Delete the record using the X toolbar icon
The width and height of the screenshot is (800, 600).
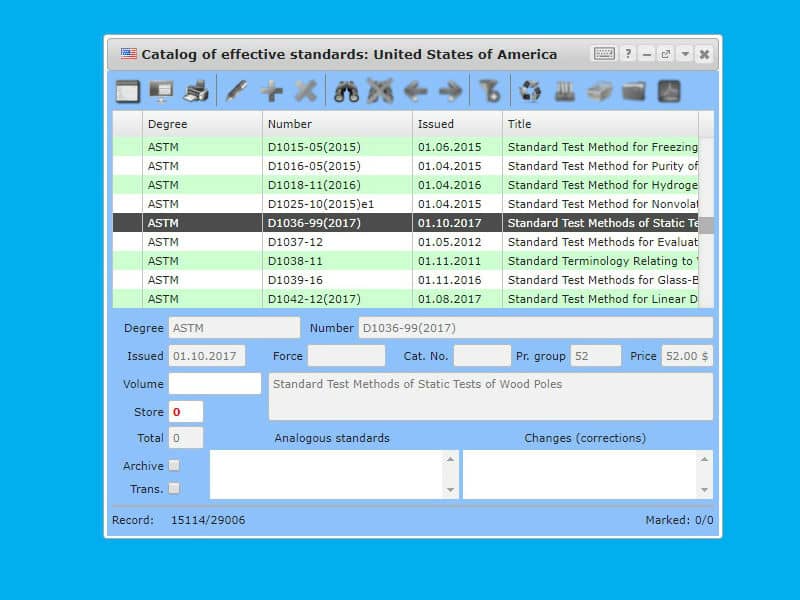[306, 92]
